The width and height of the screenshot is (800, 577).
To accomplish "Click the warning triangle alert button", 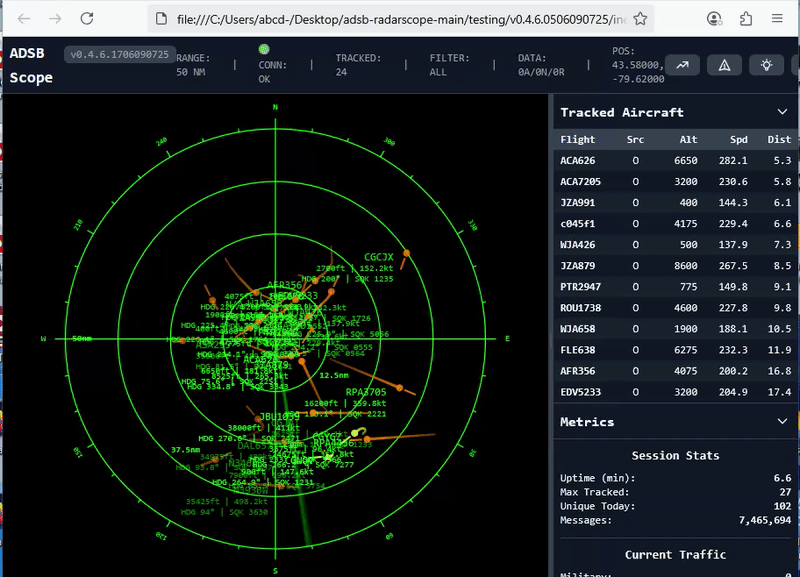I will [x=724, y=65].
